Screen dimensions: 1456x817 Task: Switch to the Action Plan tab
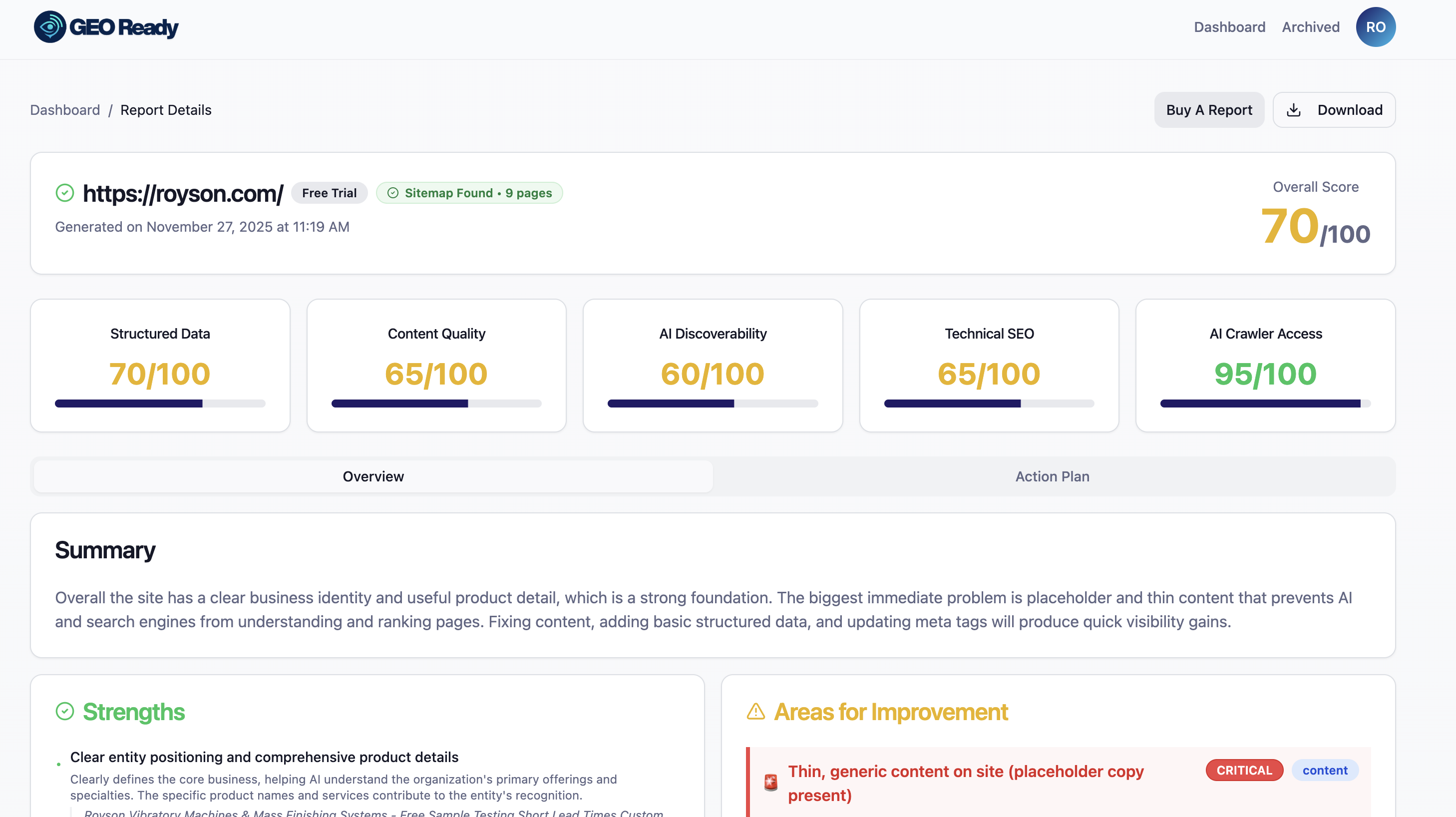click(1052, 476)
